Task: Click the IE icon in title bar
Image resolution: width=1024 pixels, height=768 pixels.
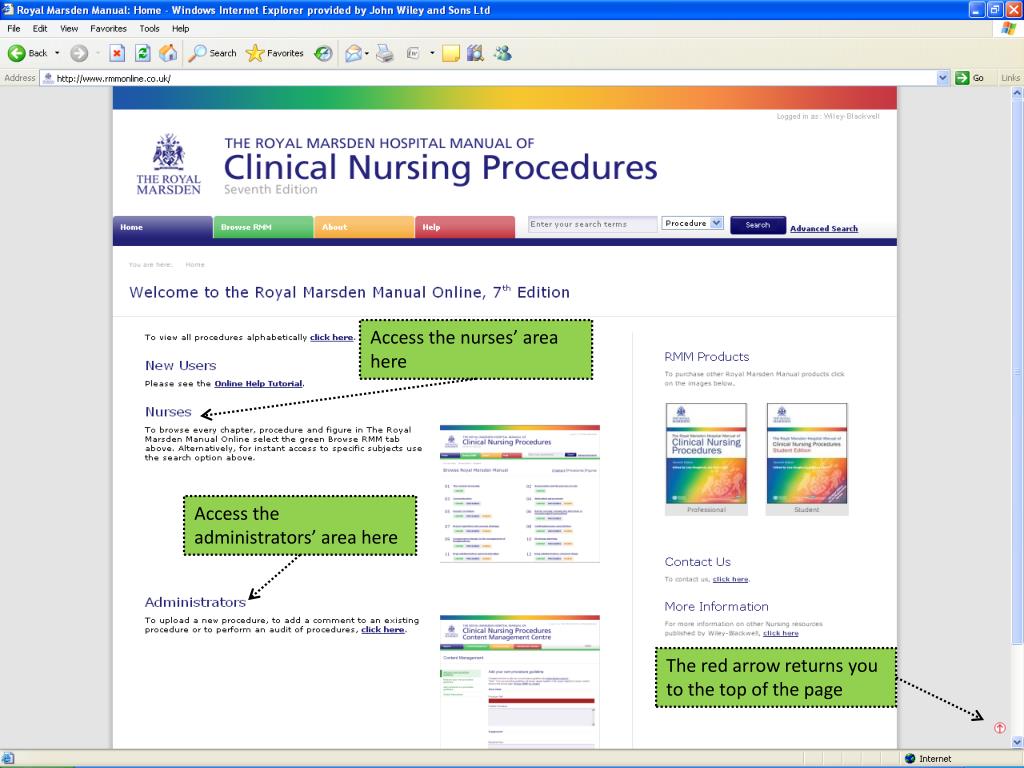Action: pyautogui.click(x=8, y=9)
